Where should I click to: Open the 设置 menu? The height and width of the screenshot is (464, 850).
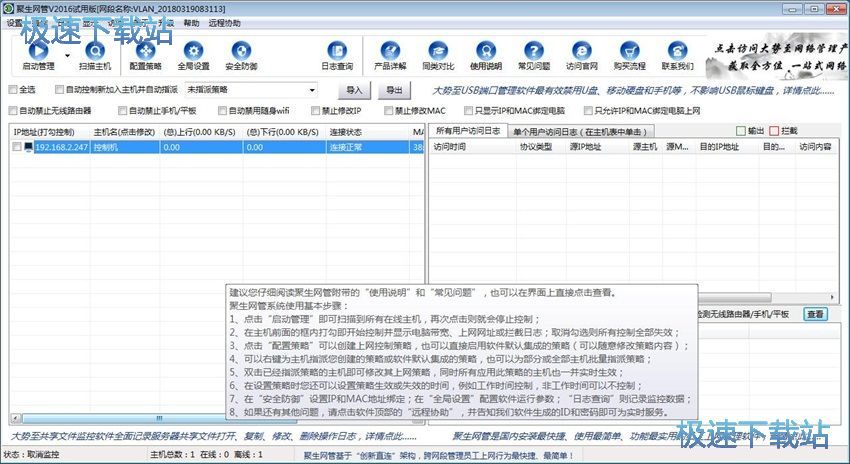15,23
